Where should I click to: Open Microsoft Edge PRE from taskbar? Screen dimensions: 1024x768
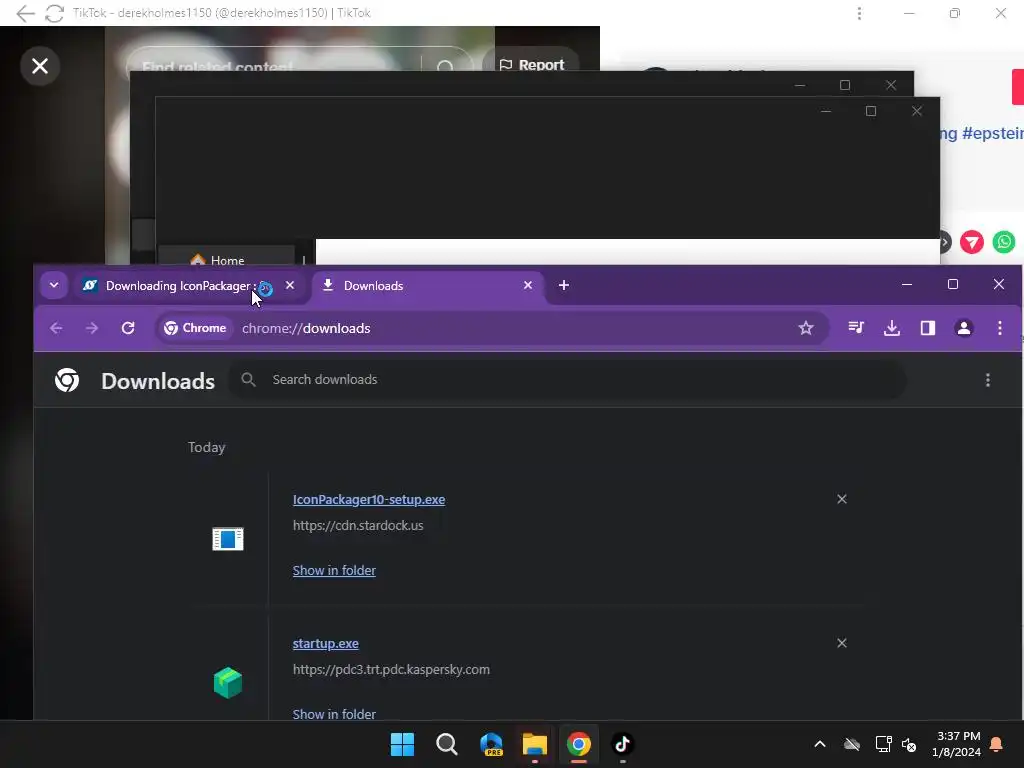pos(491,744)
